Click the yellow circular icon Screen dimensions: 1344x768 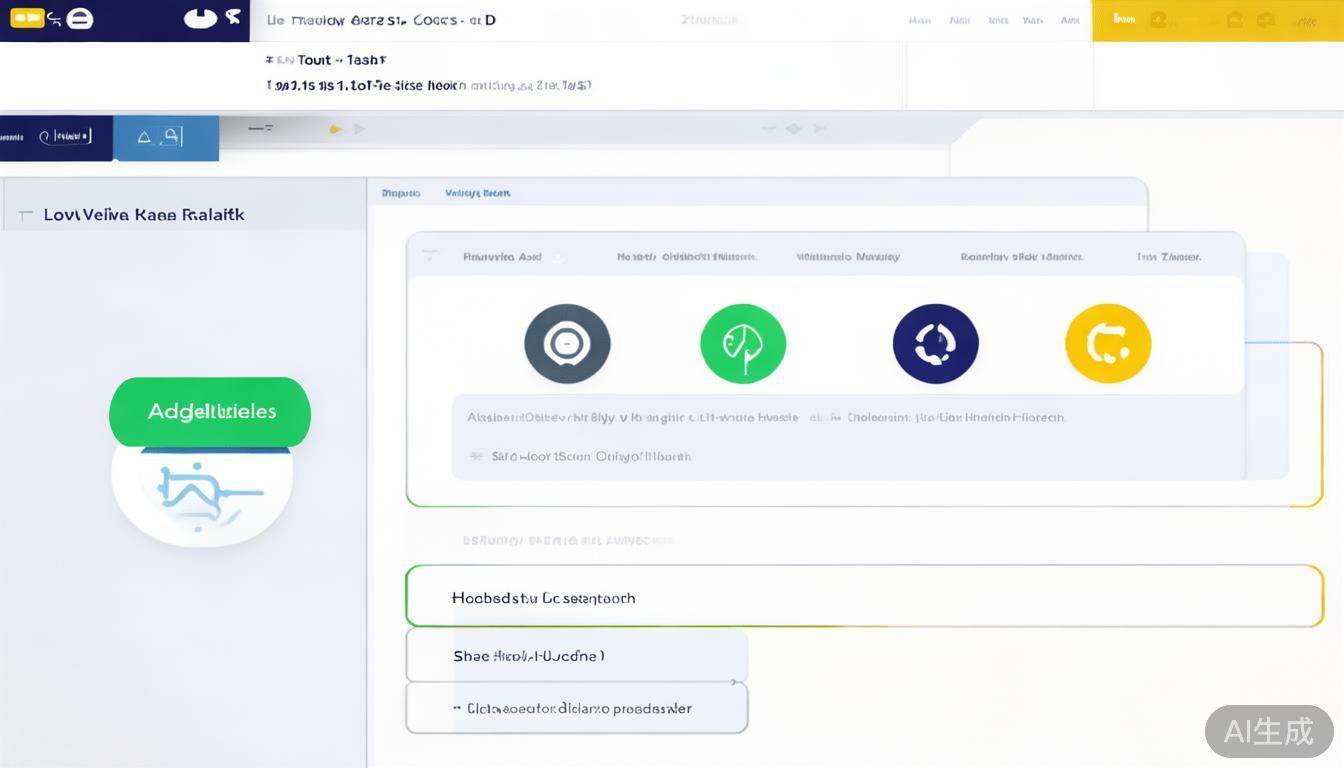point(1108,344)
